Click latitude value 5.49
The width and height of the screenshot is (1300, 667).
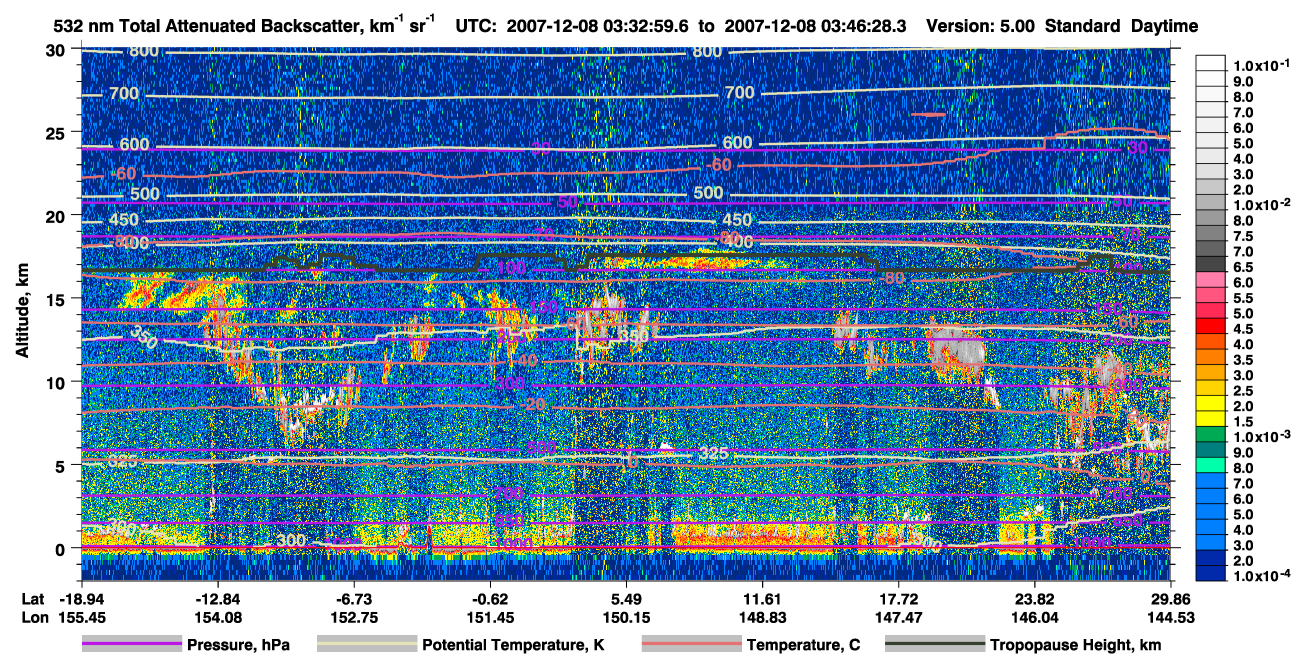(x=626, y=598)
